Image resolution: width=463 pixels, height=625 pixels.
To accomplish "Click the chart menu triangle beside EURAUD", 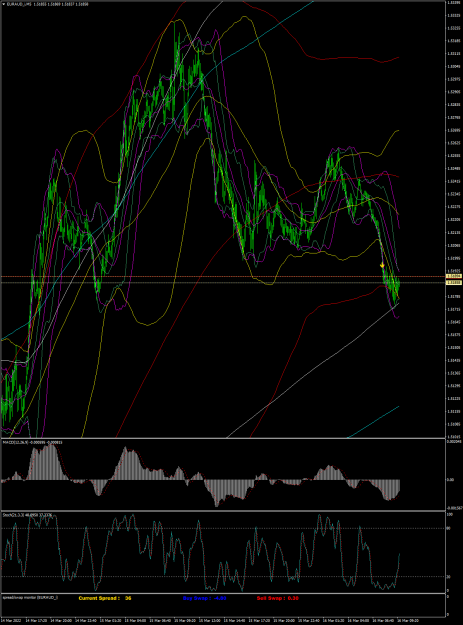I will click(4, 4).
